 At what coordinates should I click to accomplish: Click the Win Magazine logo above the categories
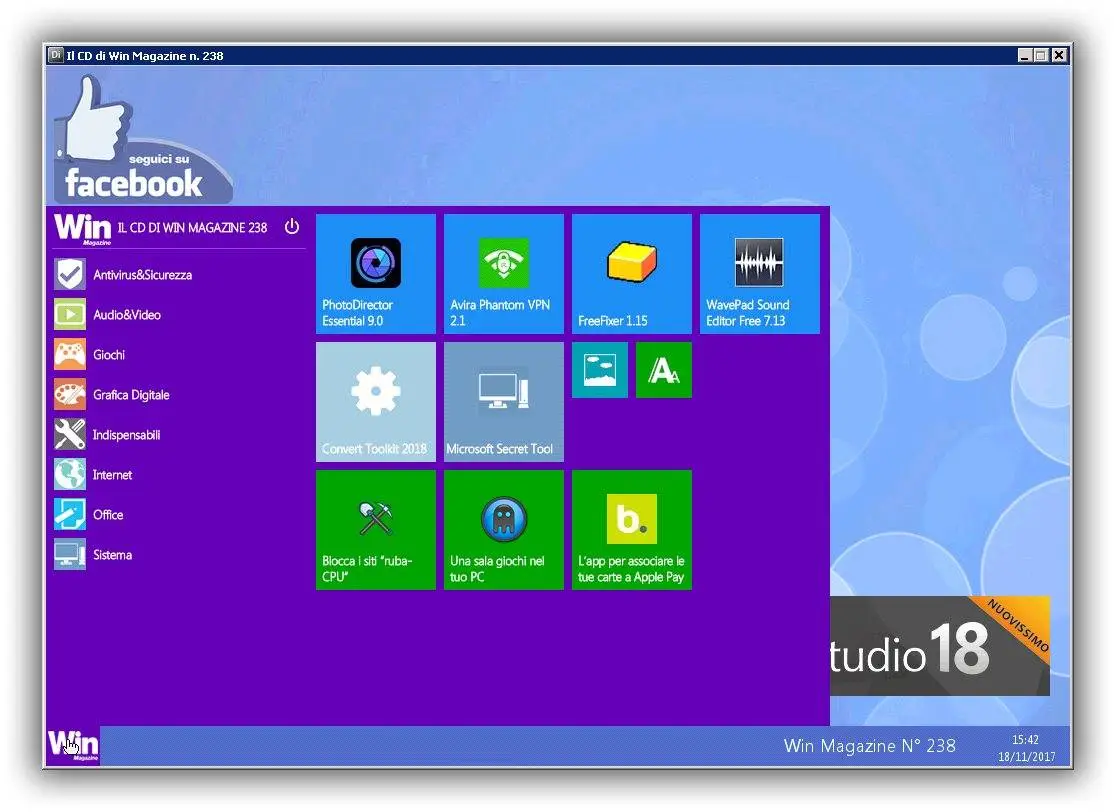(x=83, y=228)
